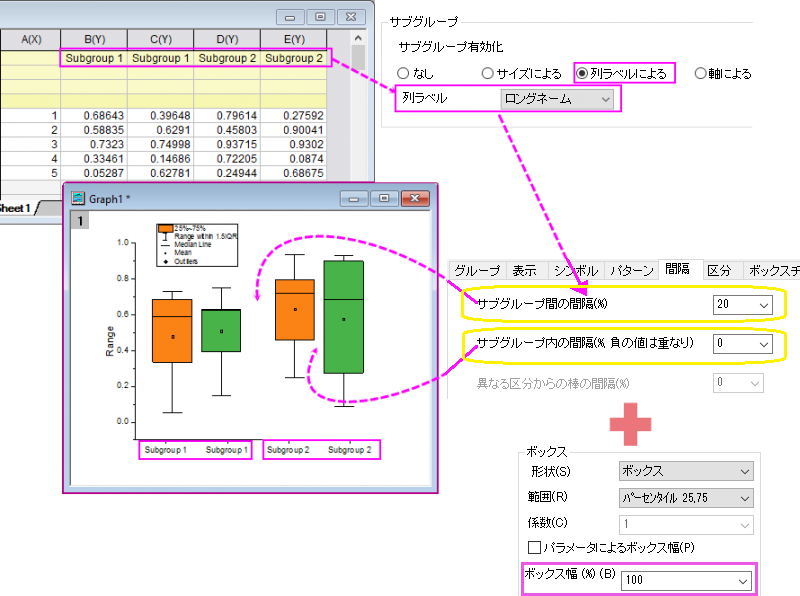Enable サイズによる subgroup option
The width and height of the screenshot is (800, 596).
[487, 73]
